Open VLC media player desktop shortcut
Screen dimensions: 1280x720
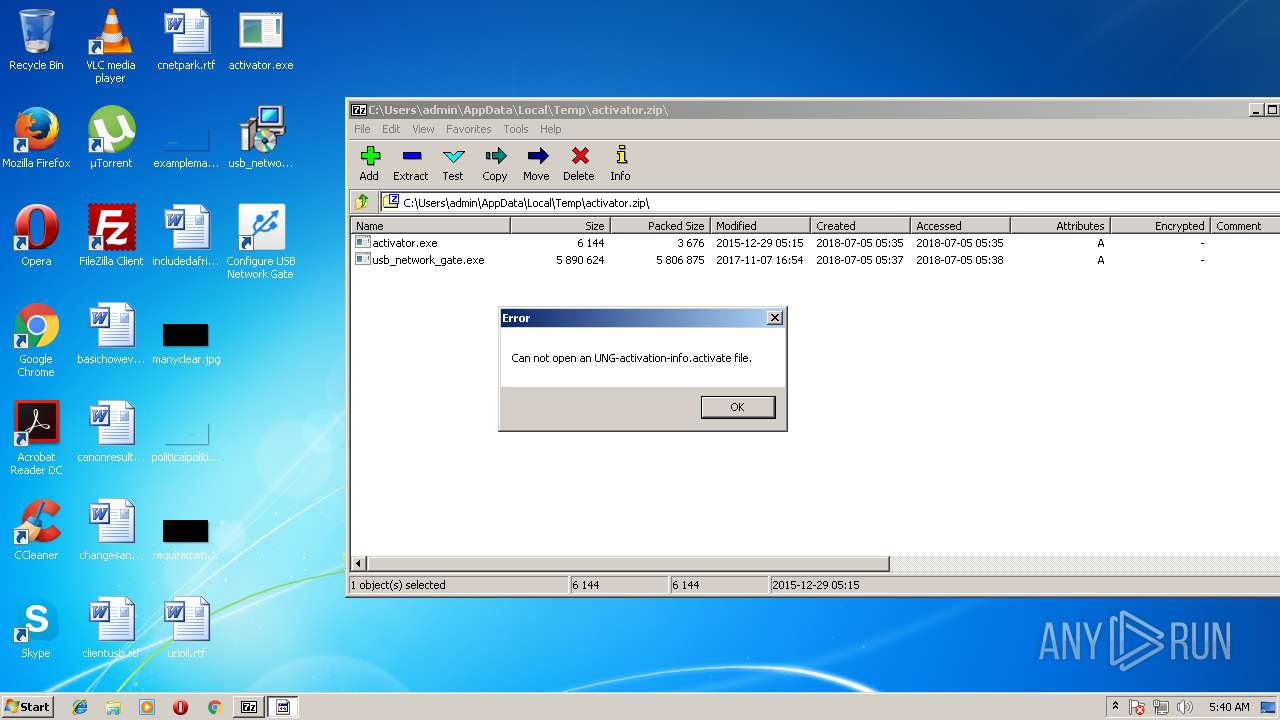click(x=110, y=46)
